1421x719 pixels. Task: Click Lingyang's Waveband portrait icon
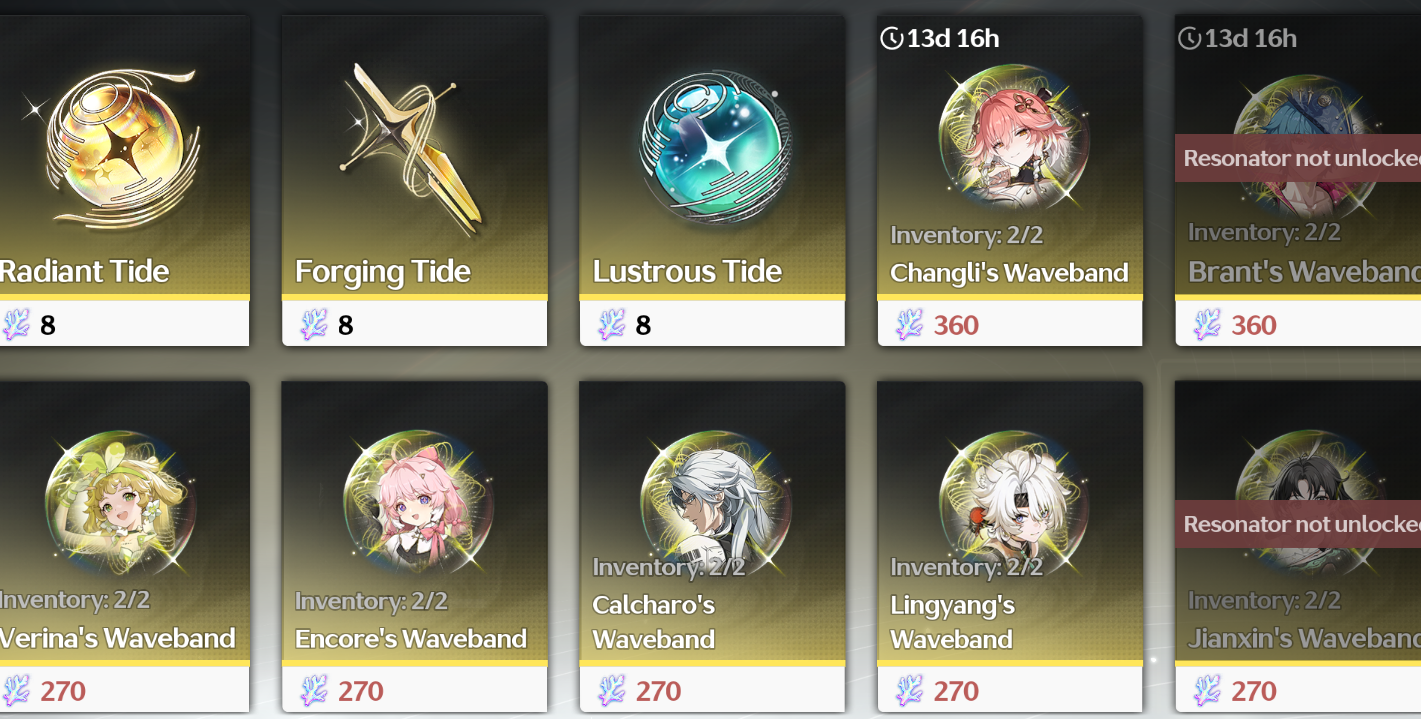[1012, 504]
